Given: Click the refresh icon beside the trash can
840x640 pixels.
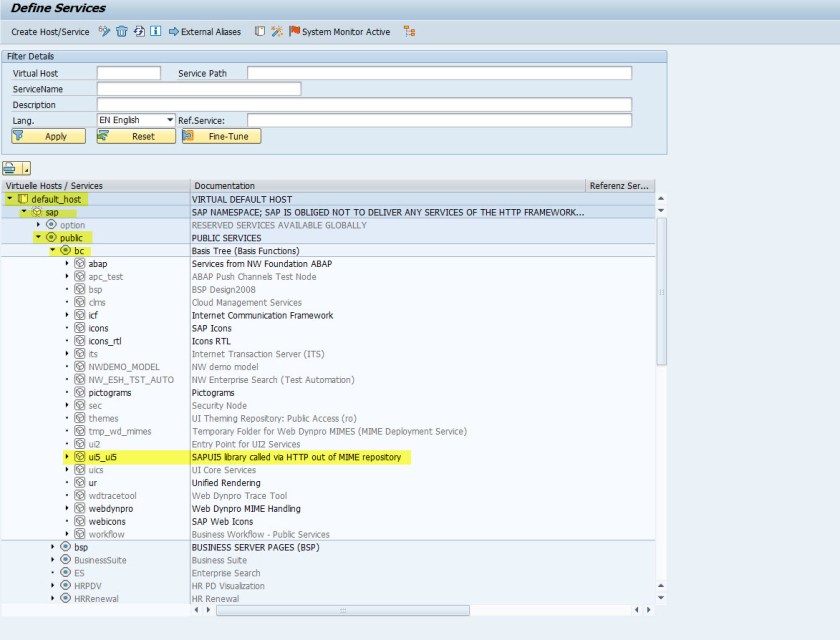Looking at the screenshot, I should [x=139, y=32].
